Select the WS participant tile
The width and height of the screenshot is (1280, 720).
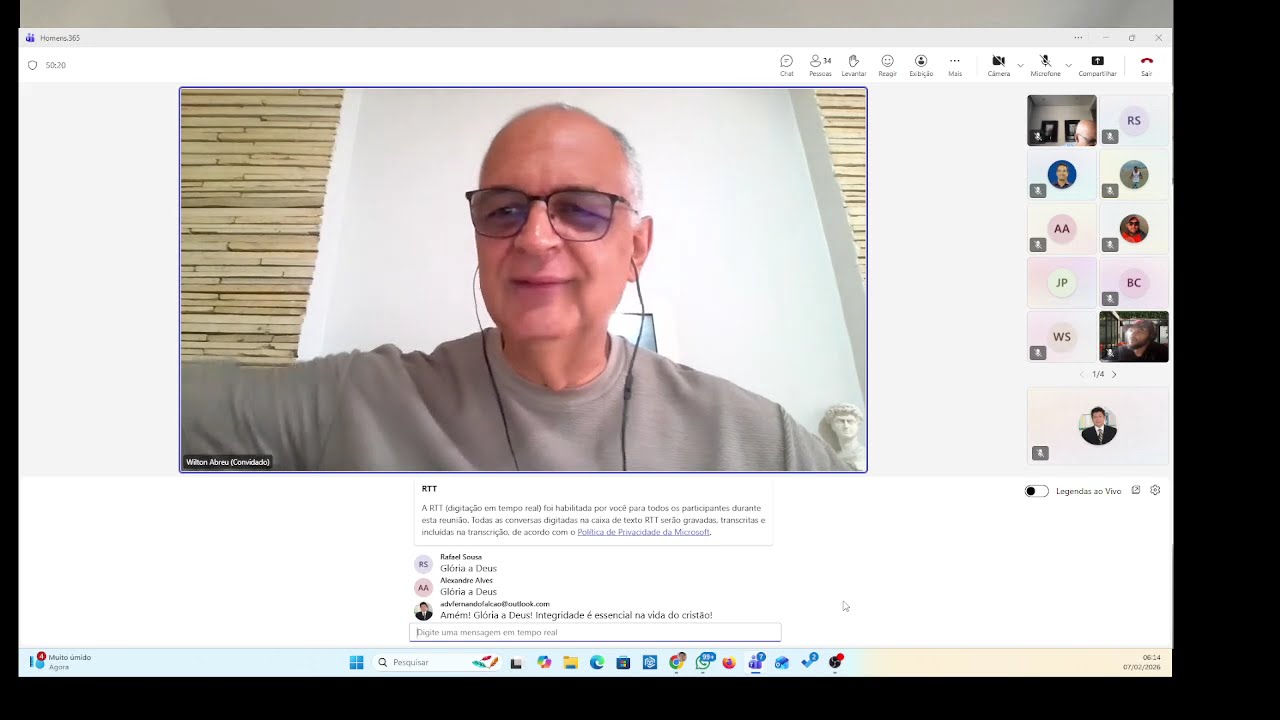point(1062,337)
